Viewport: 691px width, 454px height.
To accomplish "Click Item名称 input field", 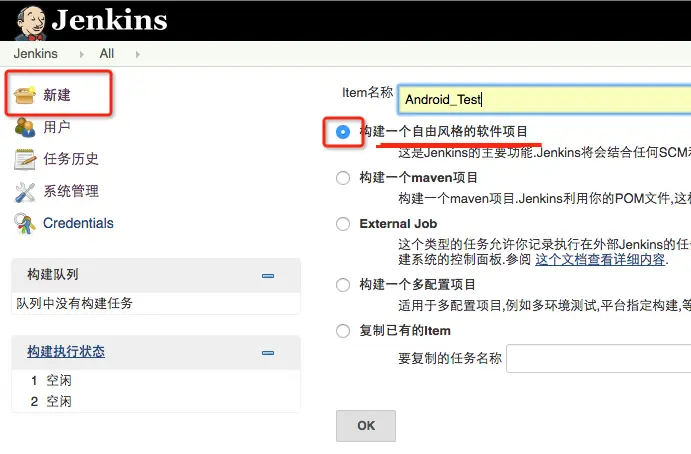I will pos(544,99).
